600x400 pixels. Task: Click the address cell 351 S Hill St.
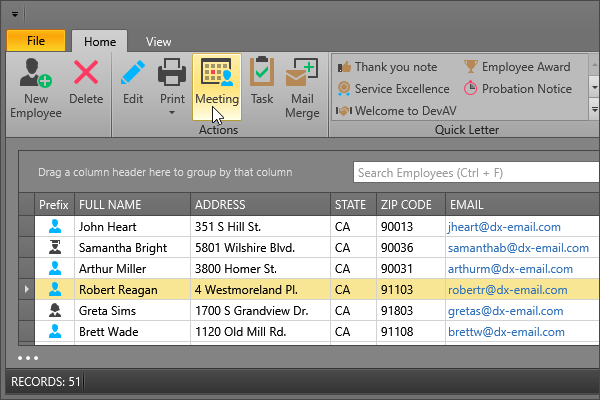[260, 227]
